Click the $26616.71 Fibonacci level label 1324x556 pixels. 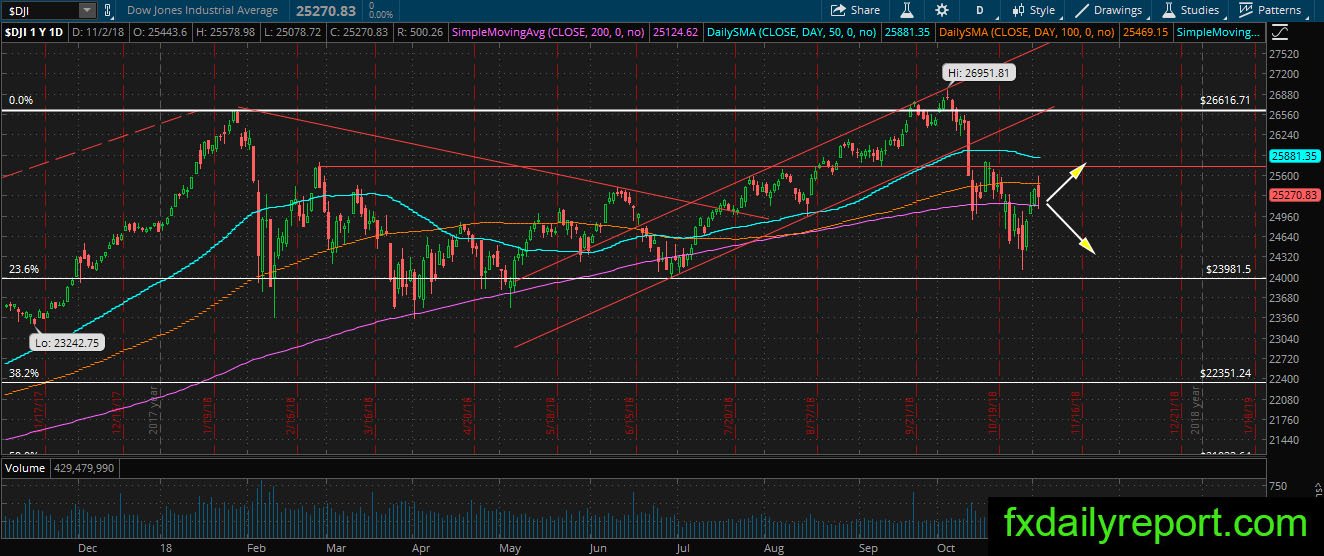pyautogui.click(x=1225, y=100)
